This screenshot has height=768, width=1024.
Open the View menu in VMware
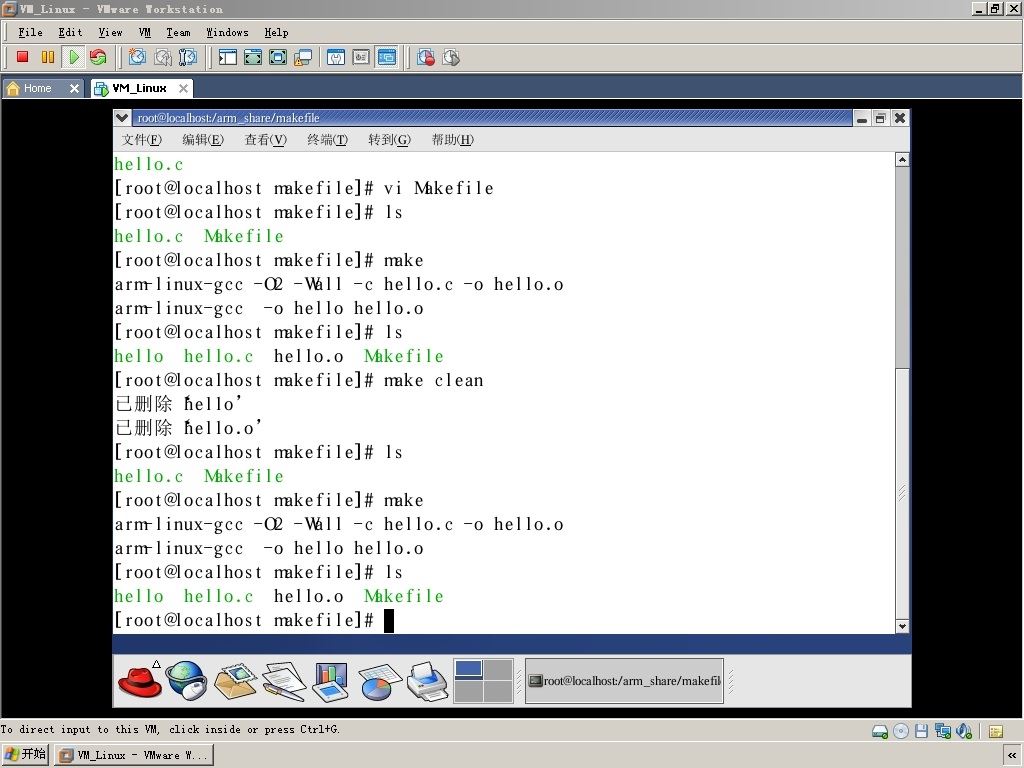(110, 32)
